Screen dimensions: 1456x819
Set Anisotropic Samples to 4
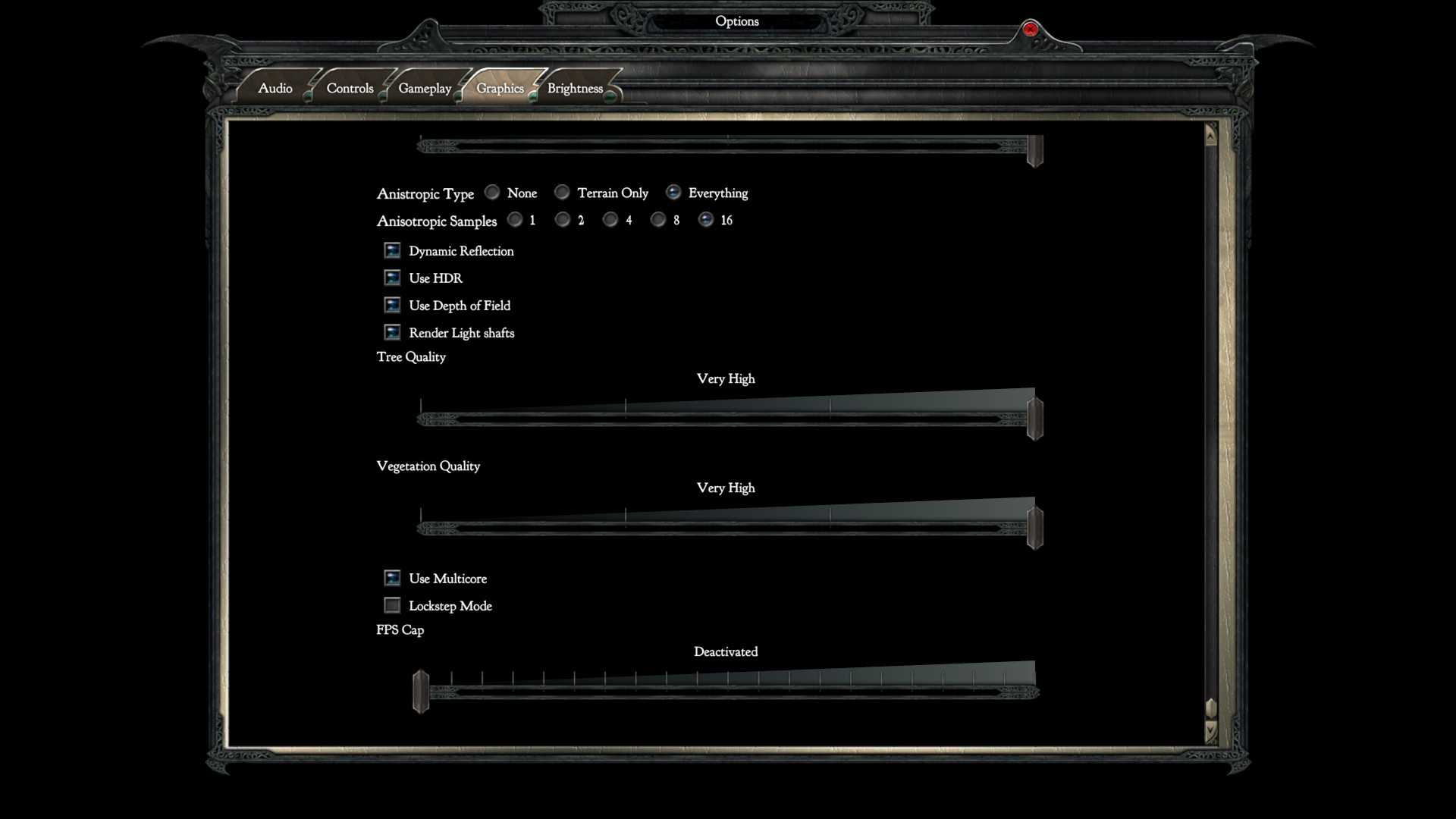click(610, 220)
